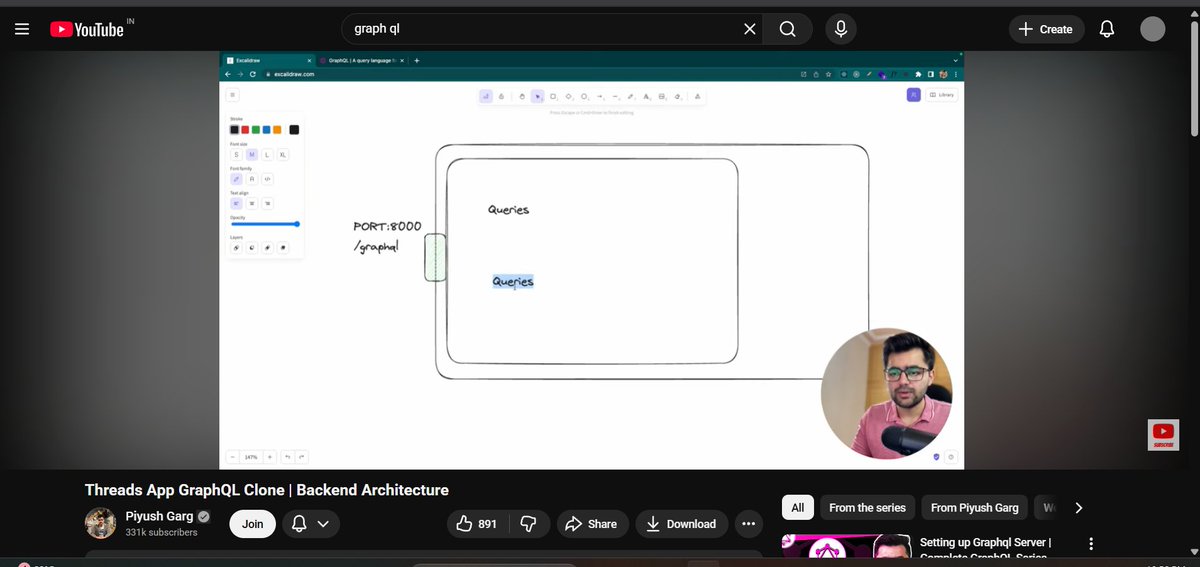This screenshot has height=567, width=1200.
Task: Pick blue stroke color swatch
Action: [266, 130]
